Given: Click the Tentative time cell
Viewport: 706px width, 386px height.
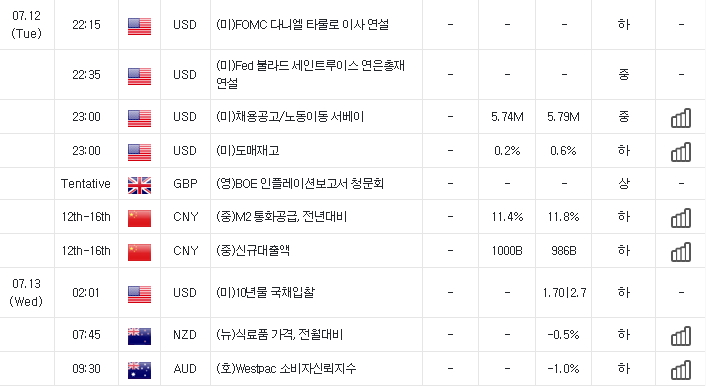Looking at the screenshot, I should coord(86,183).
